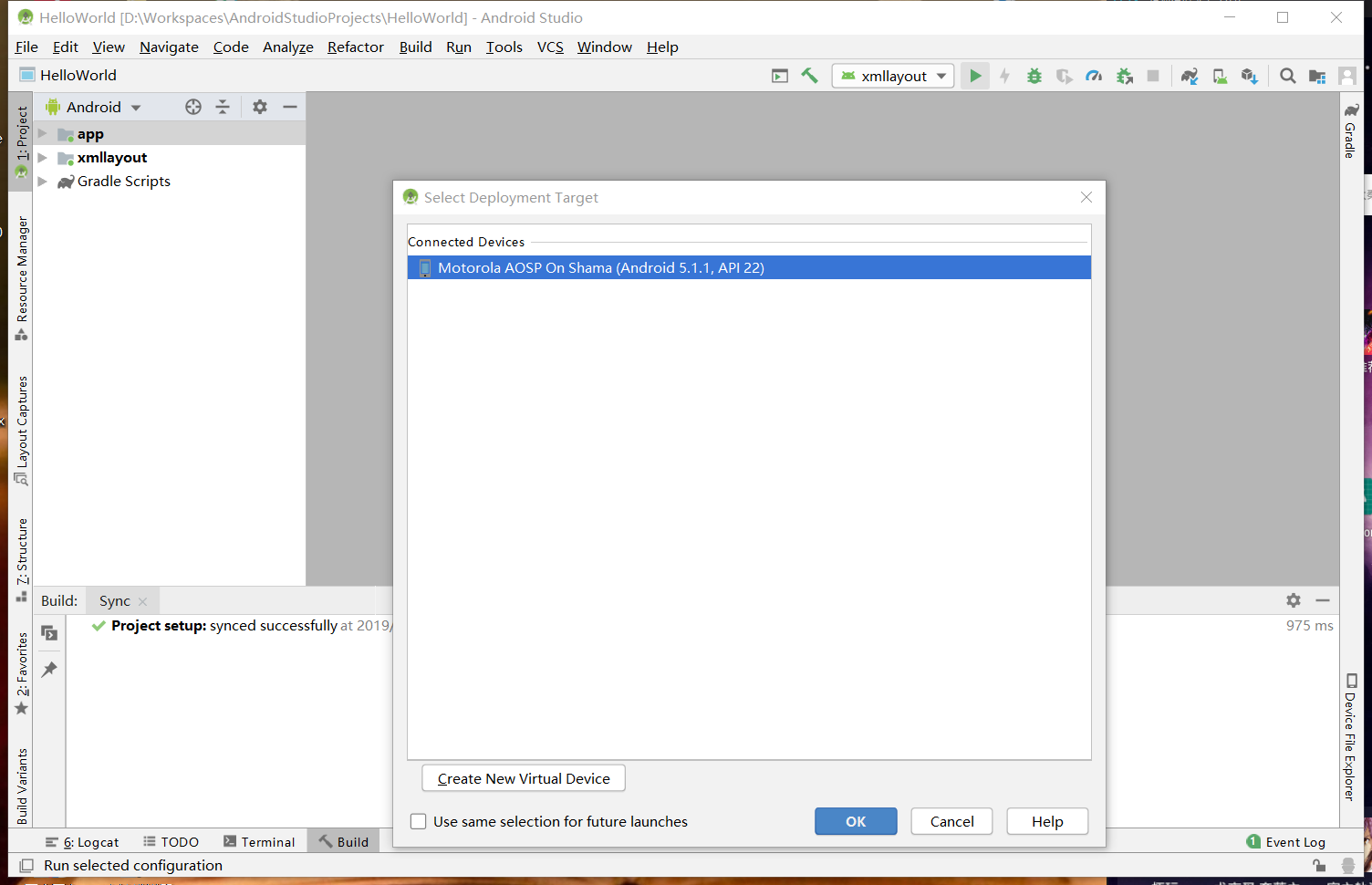
Task: Open the Terminal tool window
Action: pos(259,842)
